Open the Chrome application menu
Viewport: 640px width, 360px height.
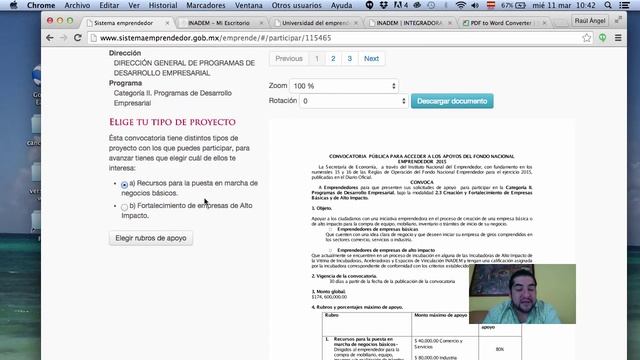pyautogui.click(x=41, y=5)
